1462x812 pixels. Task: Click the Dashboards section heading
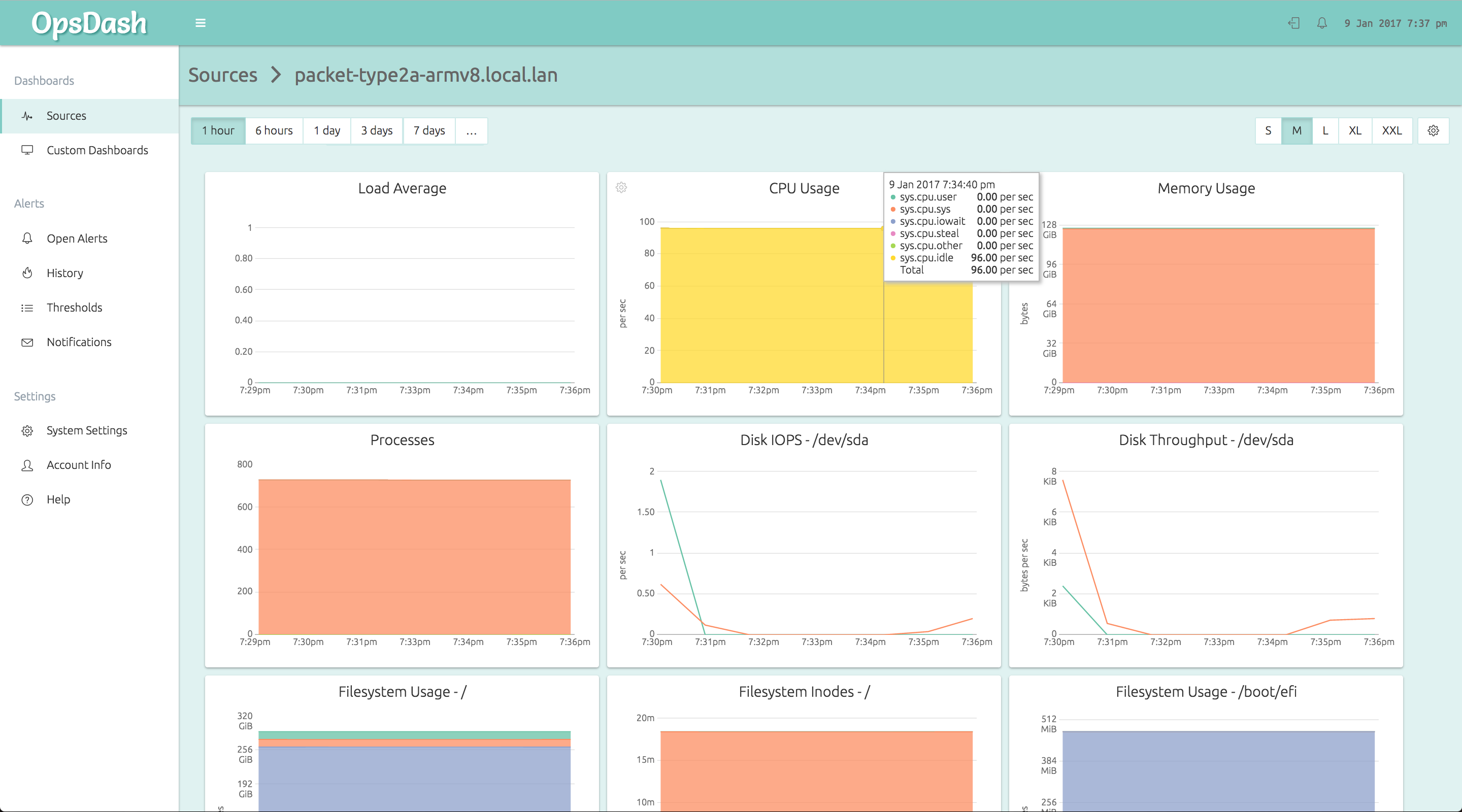click(x=44, y=81)
